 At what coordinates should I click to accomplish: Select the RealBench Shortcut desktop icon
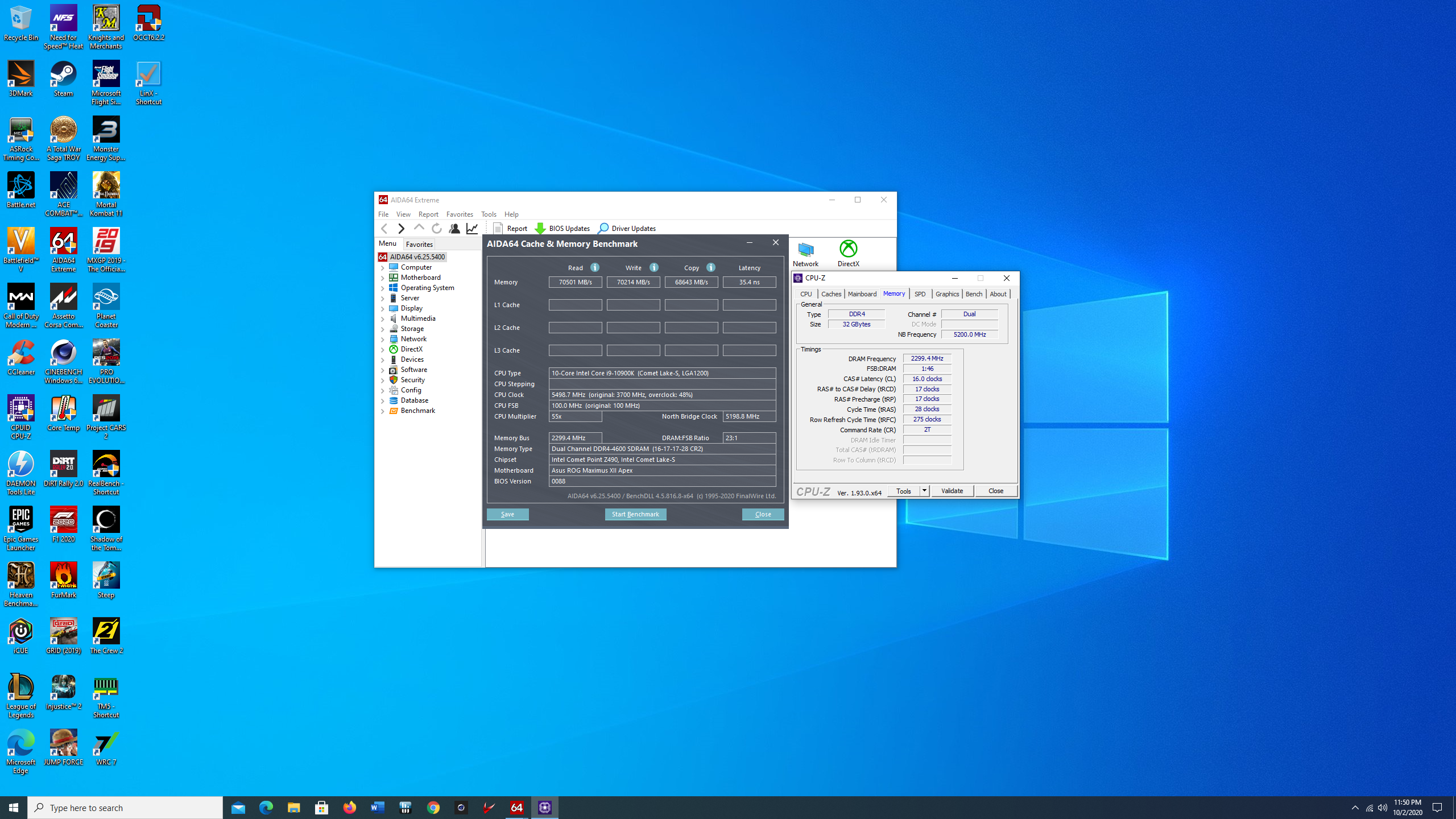click(x=106, y=473)
